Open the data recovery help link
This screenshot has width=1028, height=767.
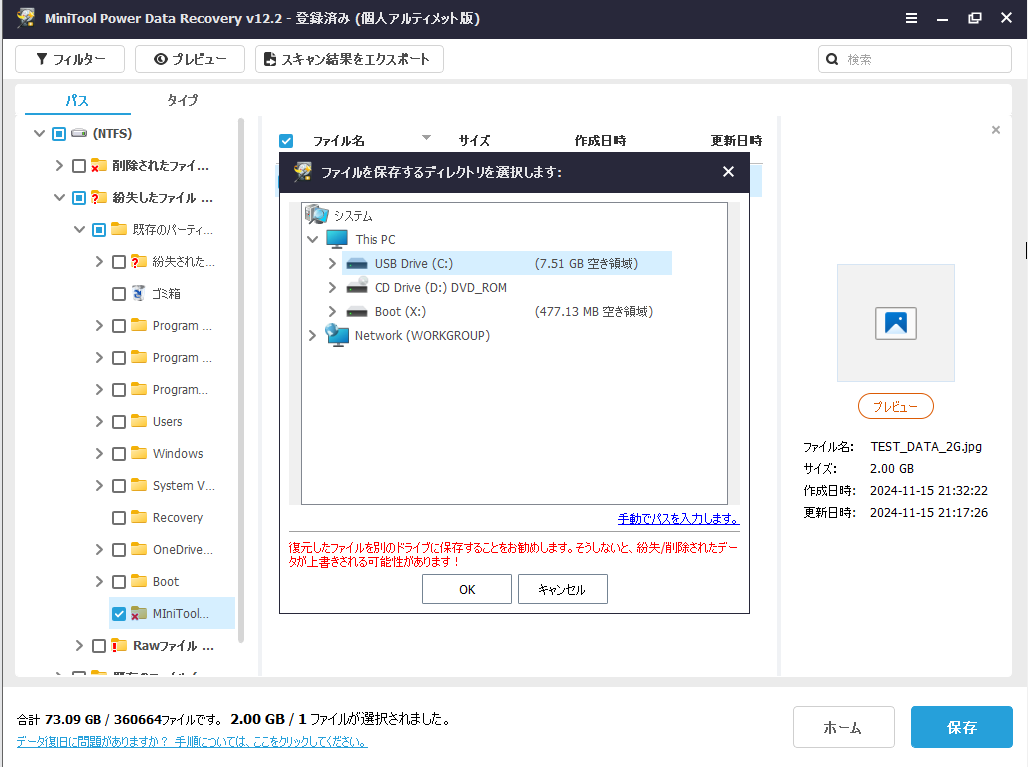click(x=191, y=741)
